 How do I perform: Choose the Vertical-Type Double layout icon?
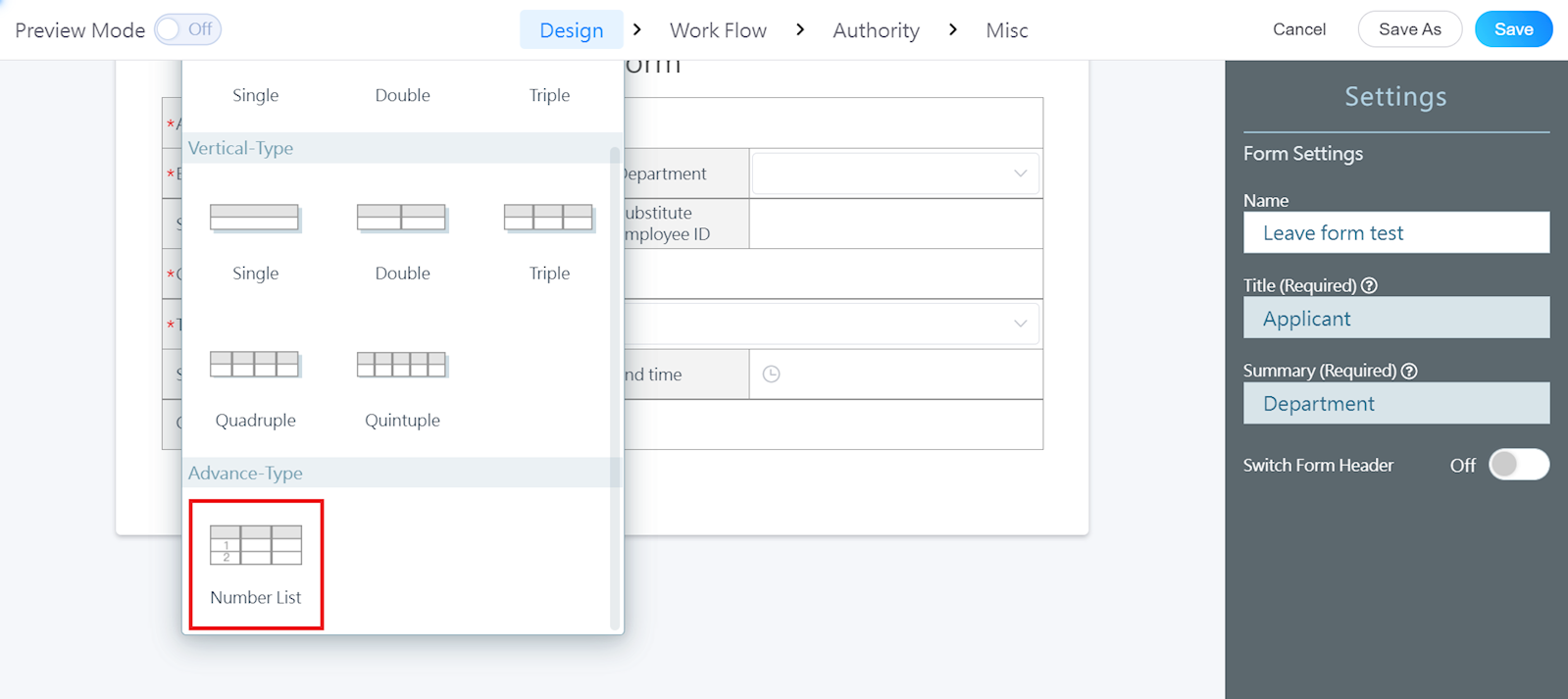pos(402,218)
